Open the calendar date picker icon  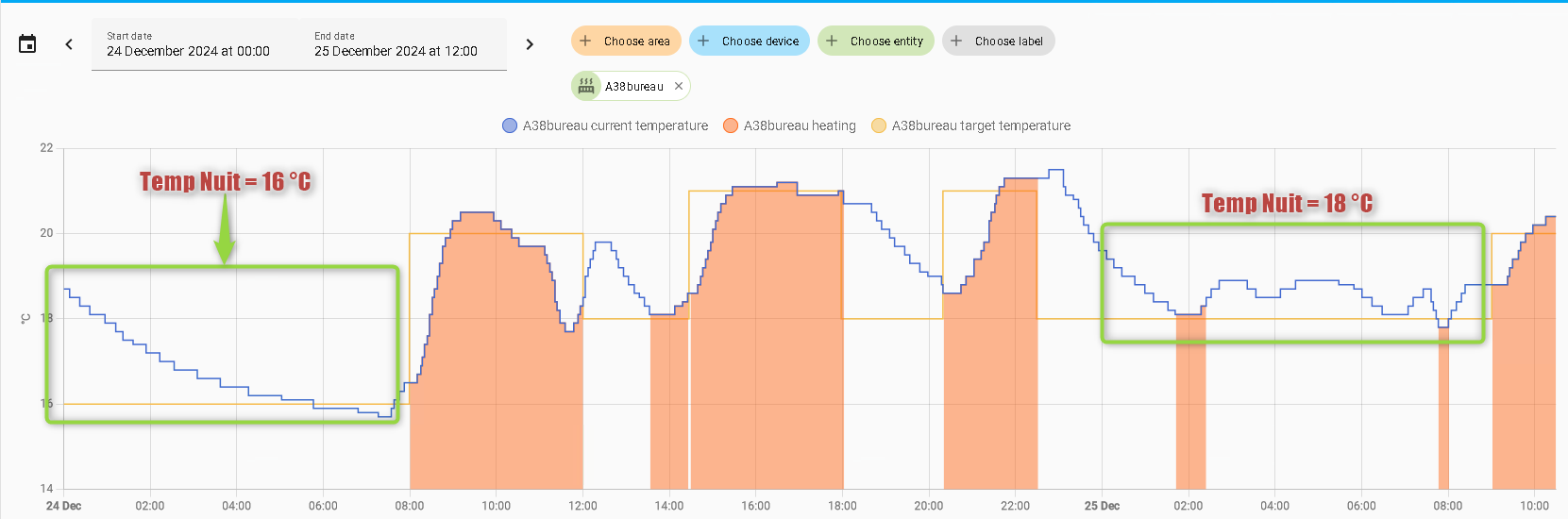[x=27, y=43]
